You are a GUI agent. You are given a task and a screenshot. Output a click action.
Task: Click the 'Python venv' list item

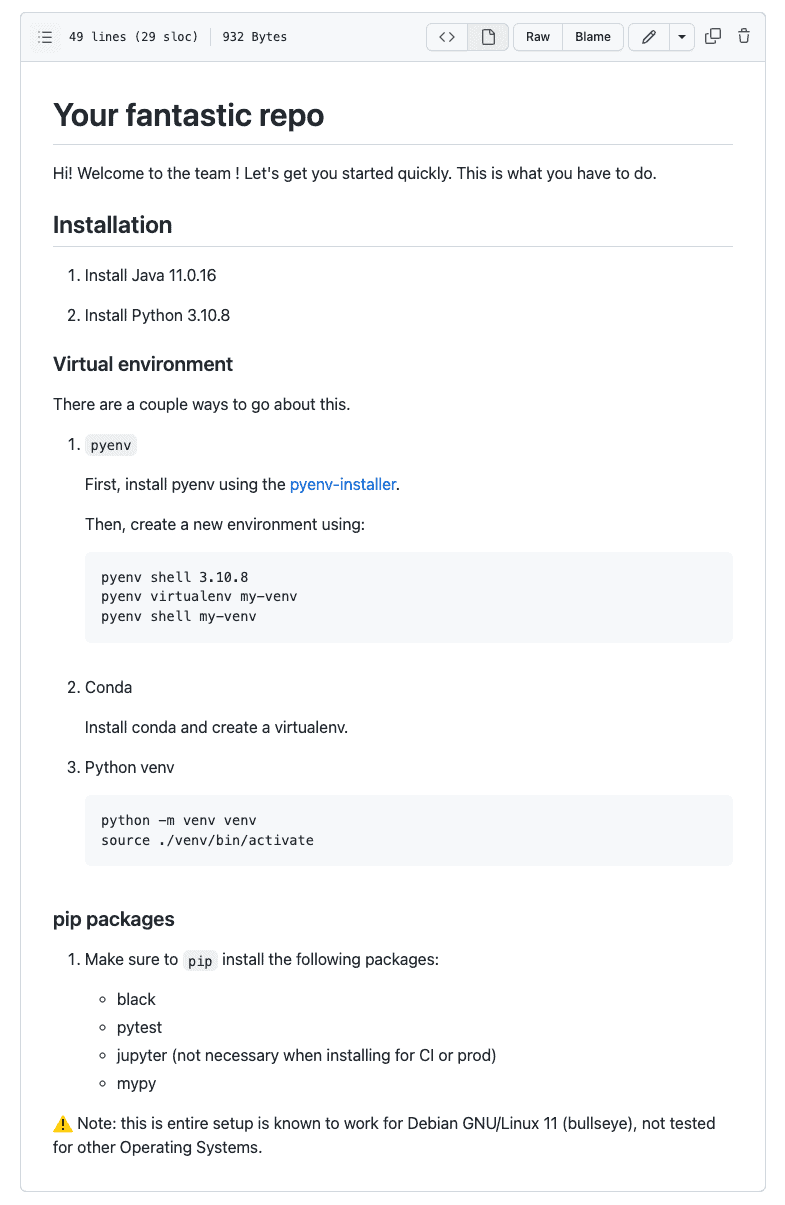pyautogui.click(x=130, y=767)
